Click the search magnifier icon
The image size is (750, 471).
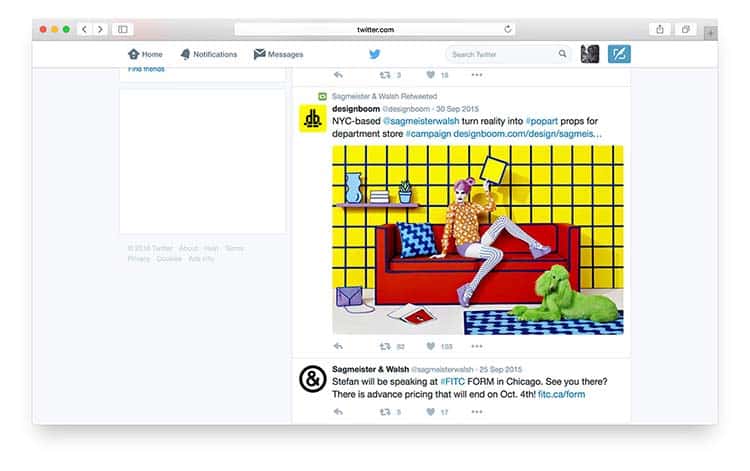click(563, 54)
